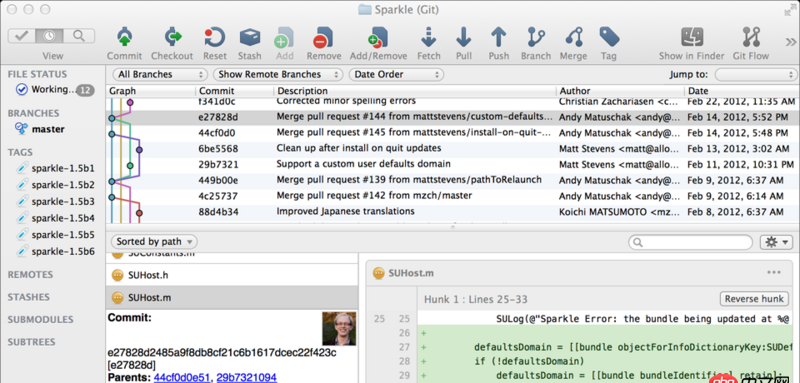
Task: Open Show Remote Branches dropdown
Action: [x=278, y=74]
